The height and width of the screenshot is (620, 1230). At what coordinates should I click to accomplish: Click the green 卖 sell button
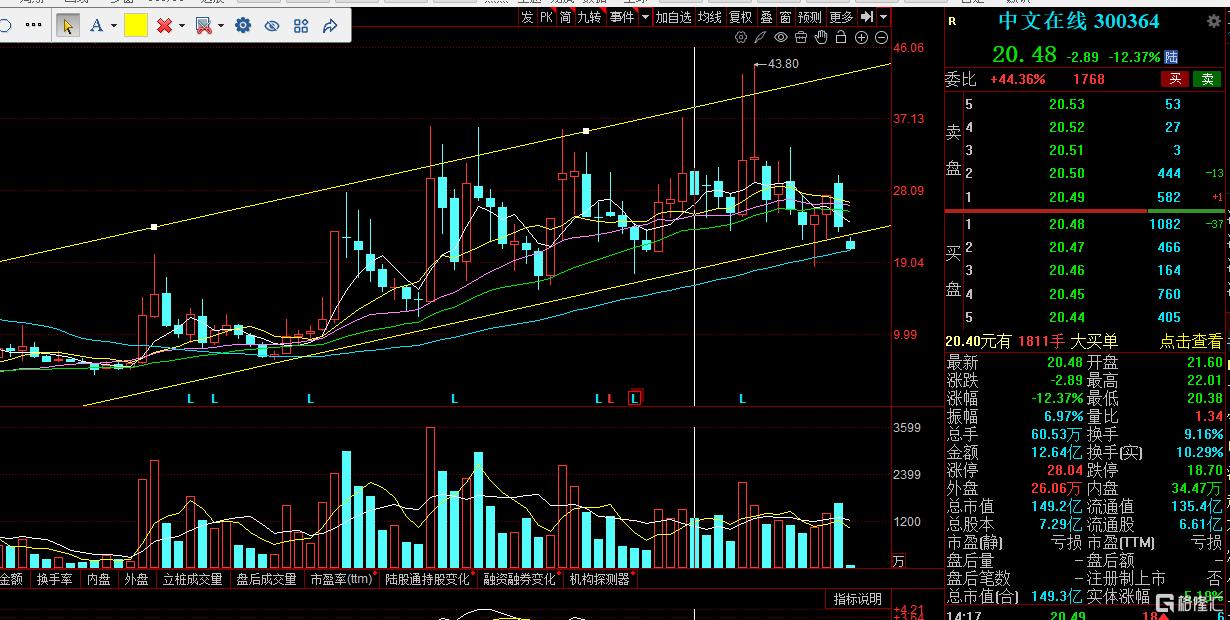coord(1208,79)
